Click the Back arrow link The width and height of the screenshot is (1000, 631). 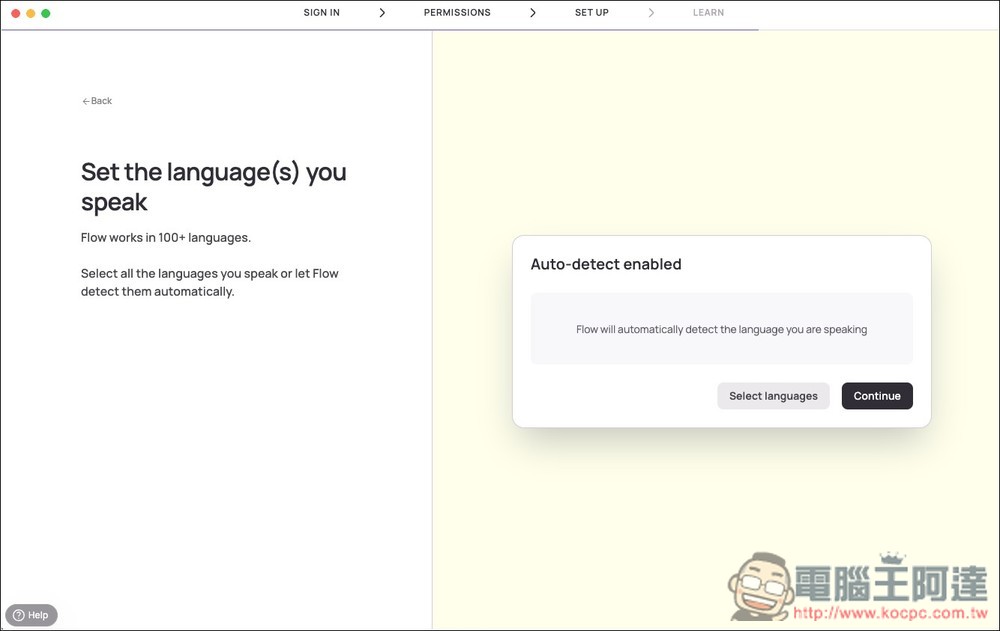point(97,101)
